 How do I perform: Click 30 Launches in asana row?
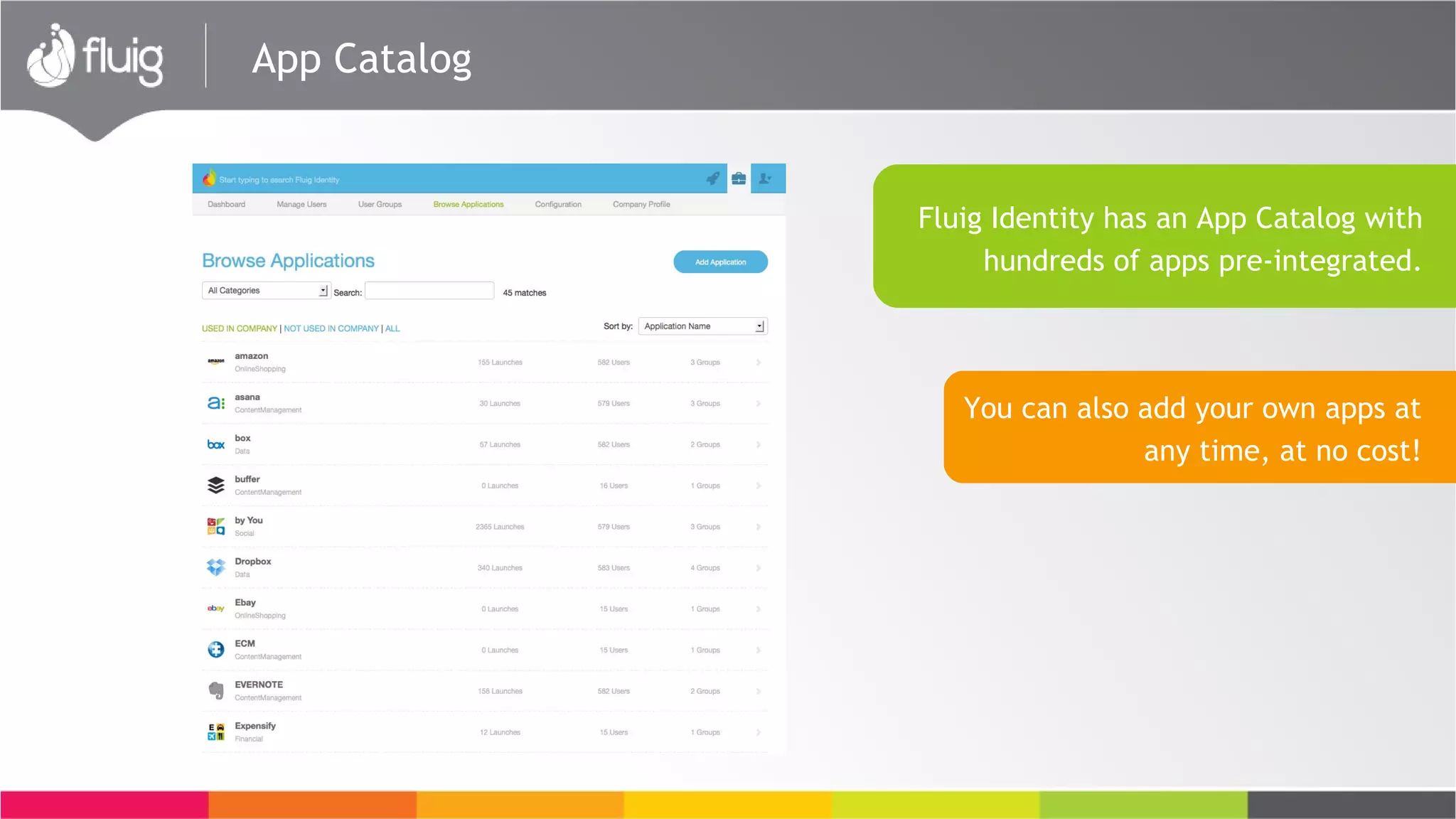(x=500, y=404)
